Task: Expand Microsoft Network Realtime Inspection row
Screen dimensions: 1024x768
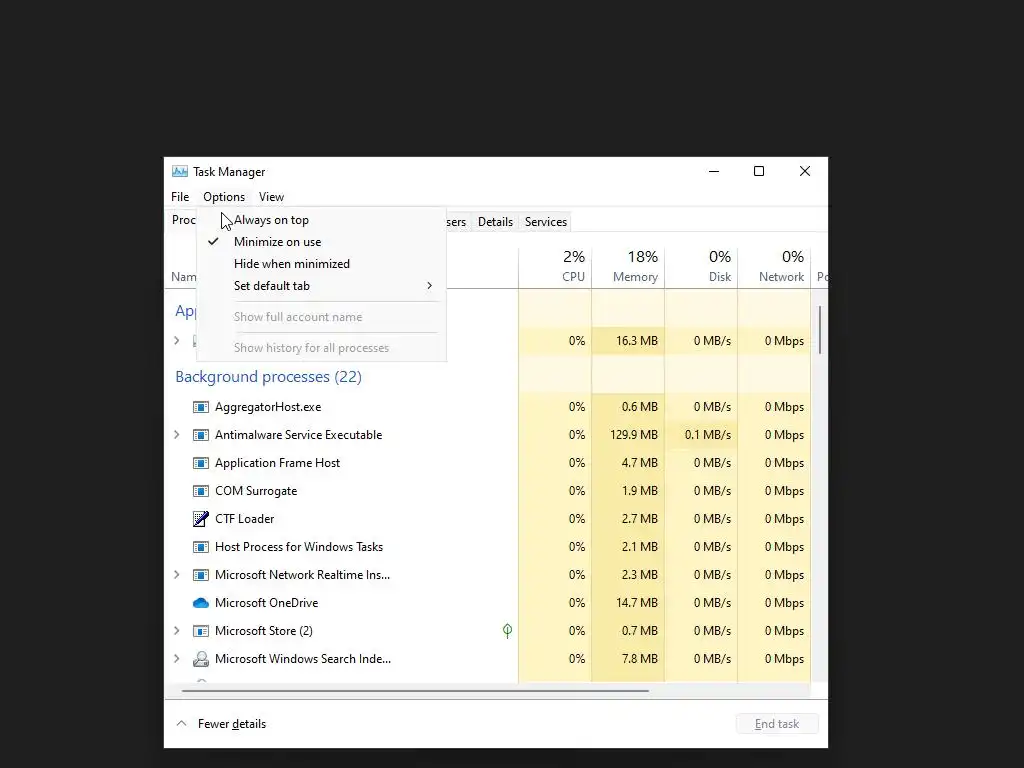Action: tap(176, 575)
